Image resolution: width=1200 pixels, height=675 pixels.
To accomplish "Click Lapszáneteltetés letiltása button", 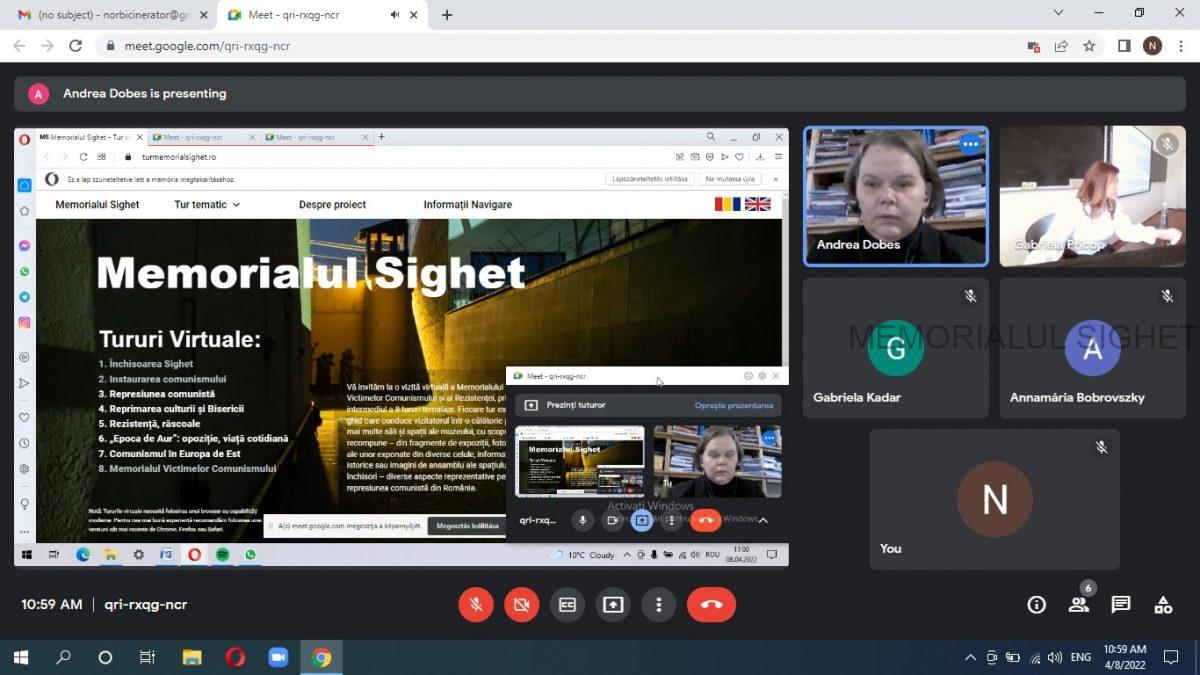I will 650,179.
